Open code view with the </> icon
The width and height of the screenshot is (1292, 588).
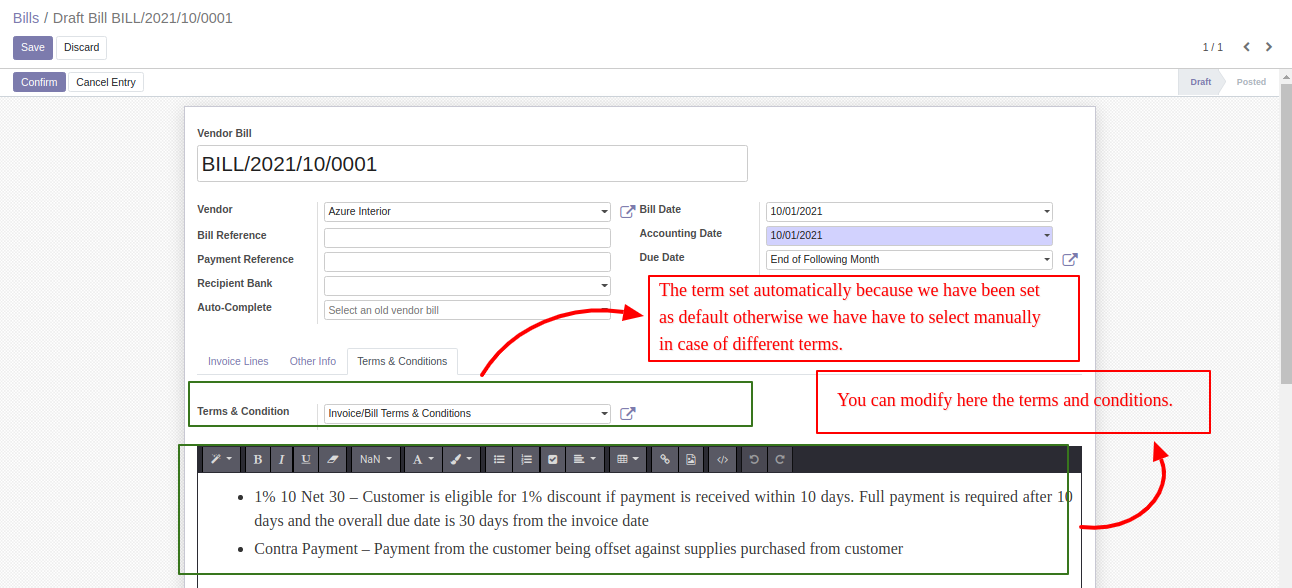click(x=723, y=460)
